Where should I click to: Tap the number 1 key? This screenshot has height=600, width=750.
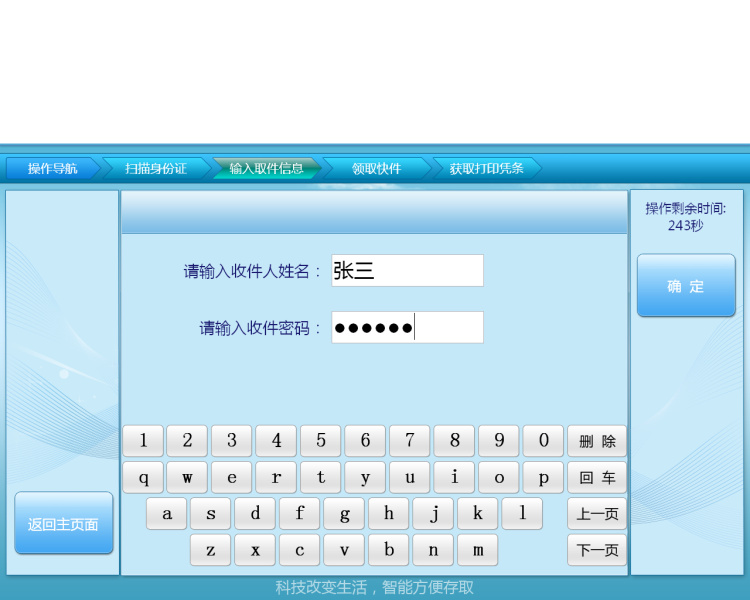click(x=143, y=441)
